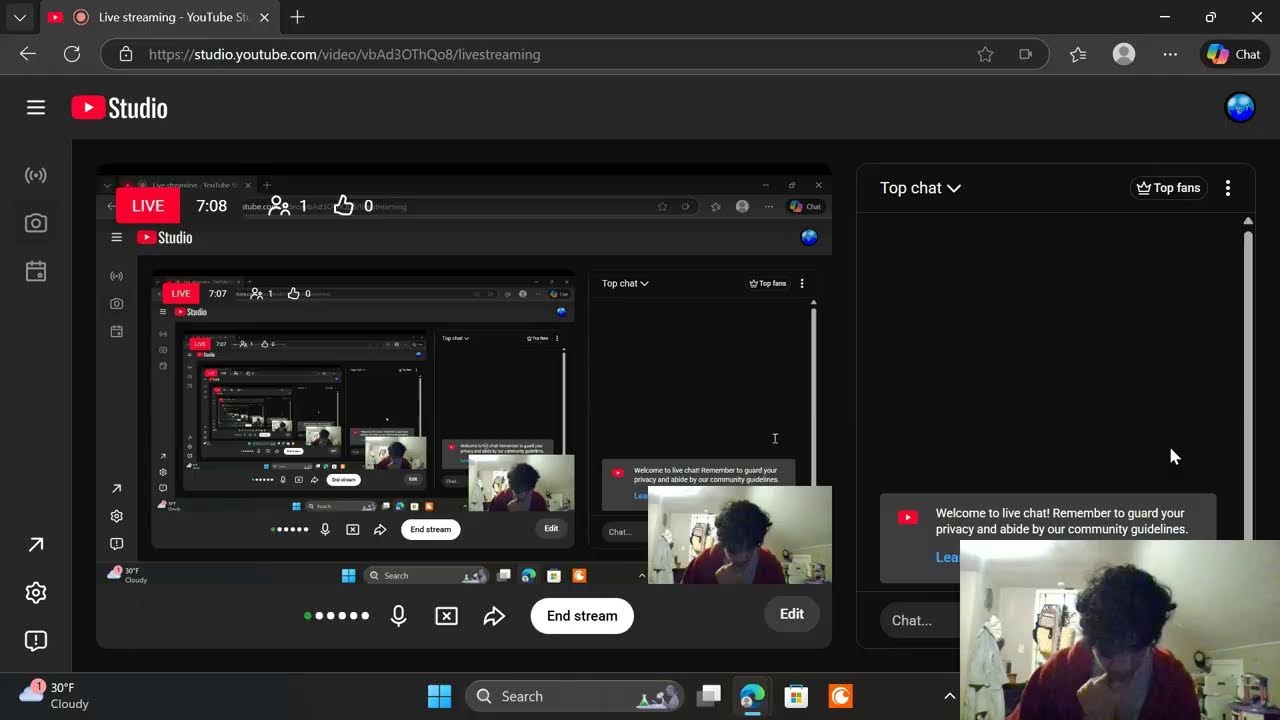The image size is (1280, 720).
Task: Click the 7:08 stream timer
Action: [211, 206]
